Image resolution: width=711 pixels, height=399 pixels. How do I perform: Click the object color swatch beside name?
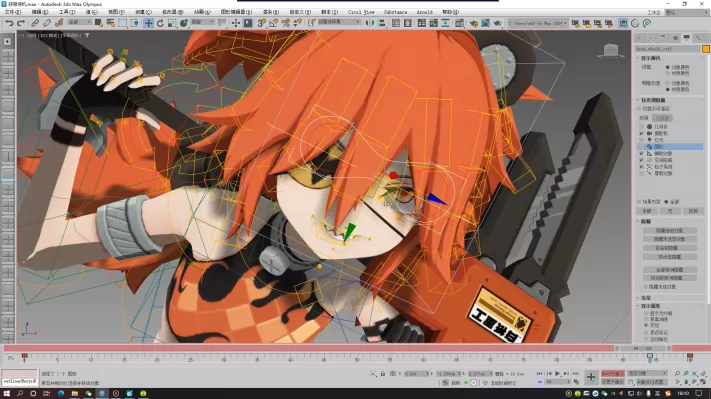706,49
